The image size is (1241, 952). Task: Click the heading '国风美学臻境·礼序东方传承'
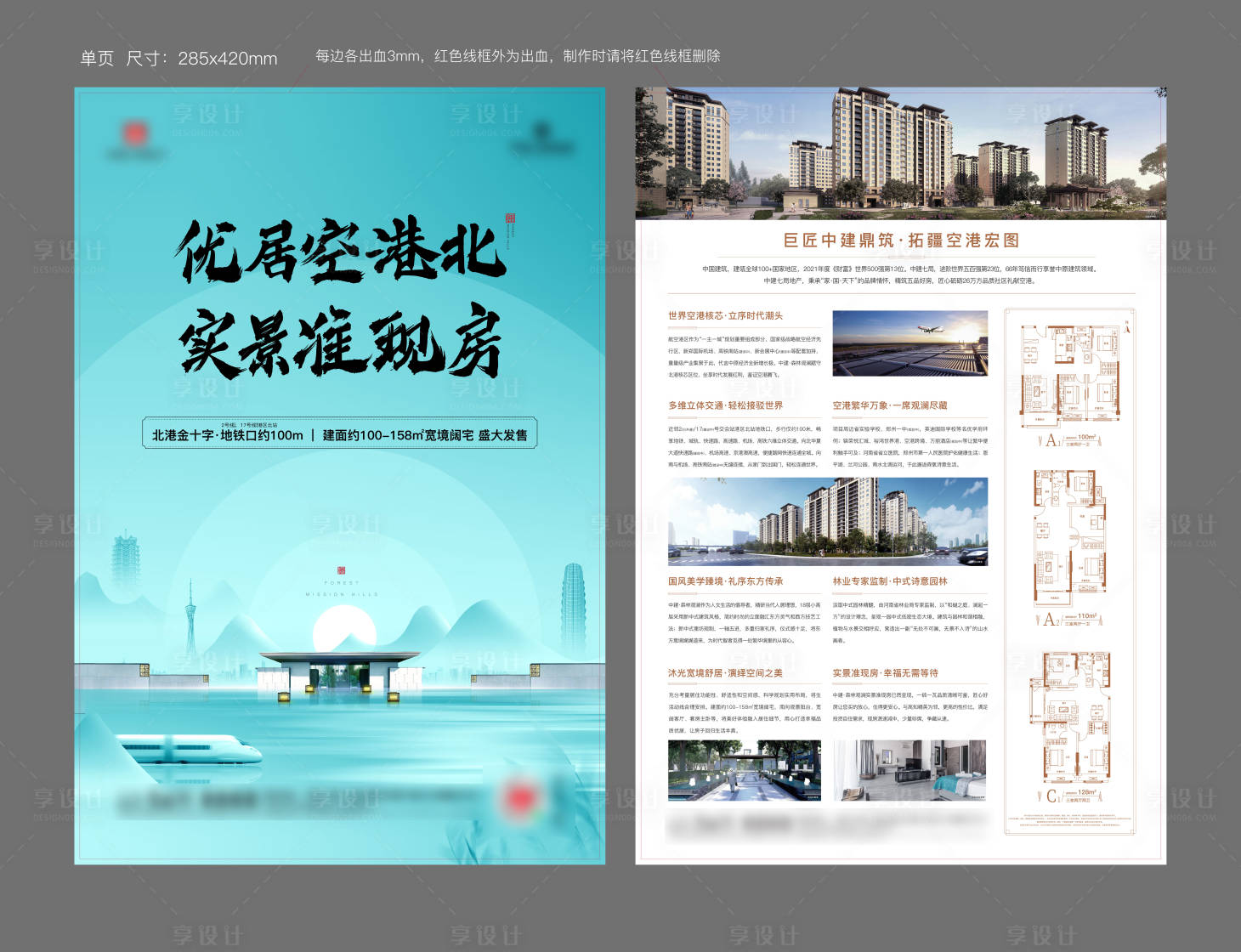click(x=725, y=581)
